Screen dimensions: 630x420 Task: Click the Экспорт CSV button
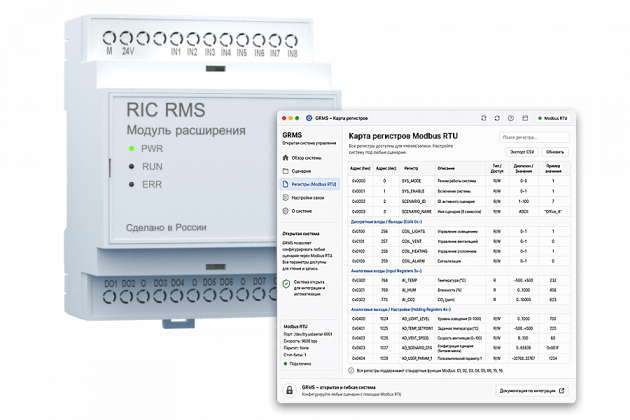pos(522,152)
